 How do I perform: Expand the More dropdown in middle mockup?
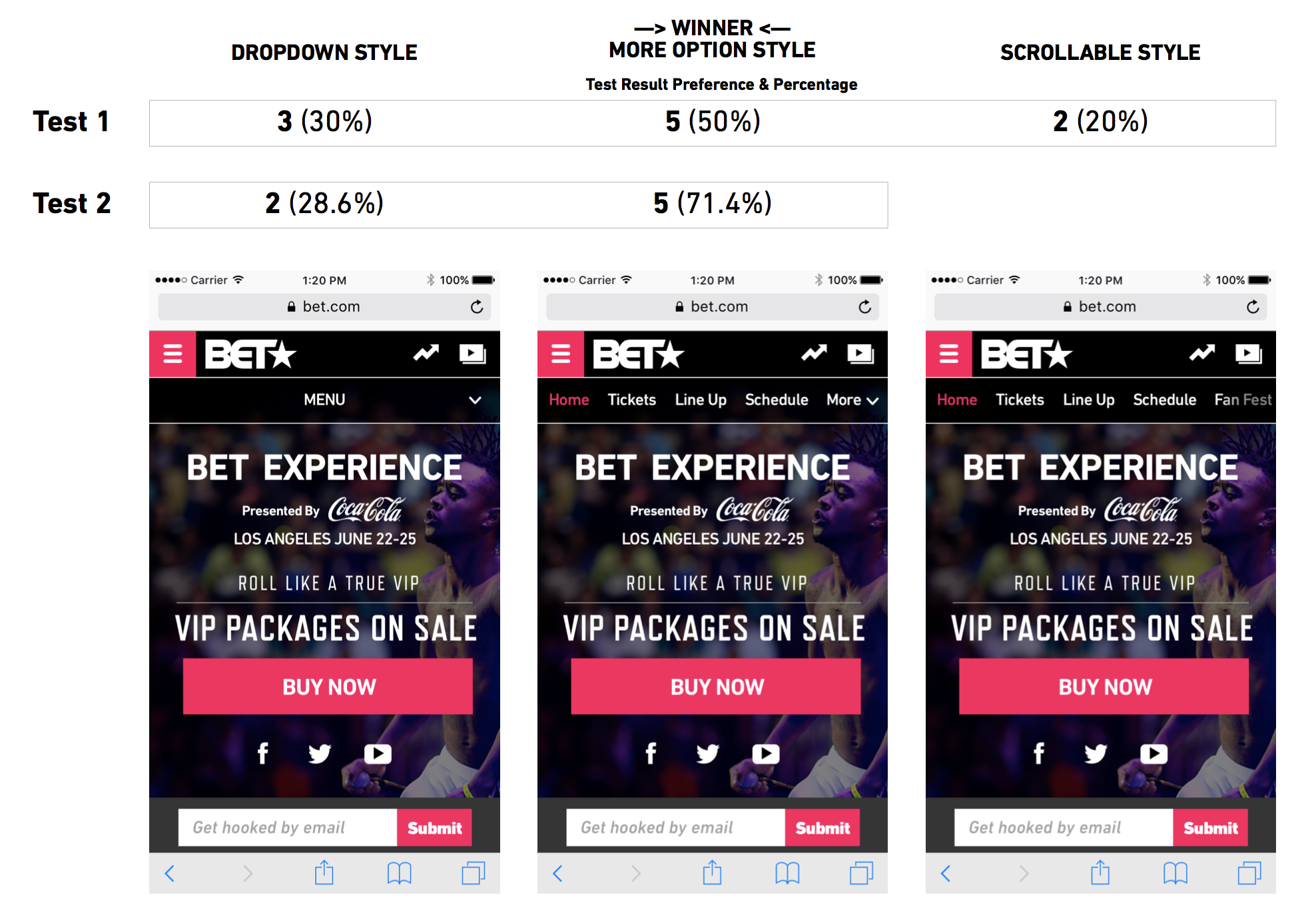coord(852,400)
